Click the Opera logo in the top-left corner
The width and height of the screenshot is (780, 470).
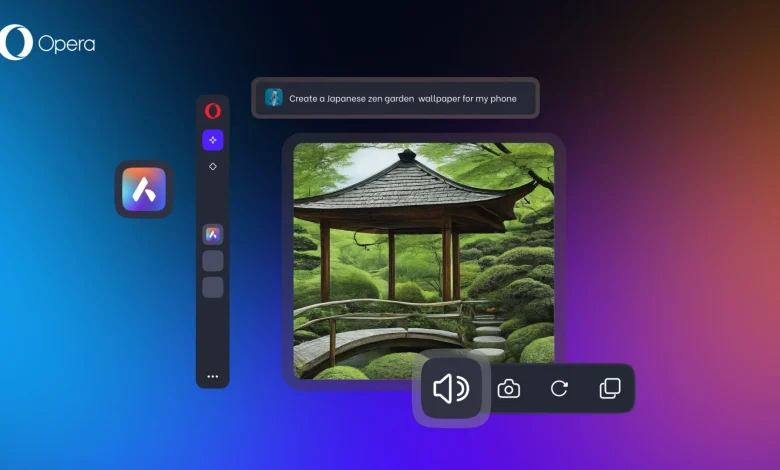pos(16,43)
